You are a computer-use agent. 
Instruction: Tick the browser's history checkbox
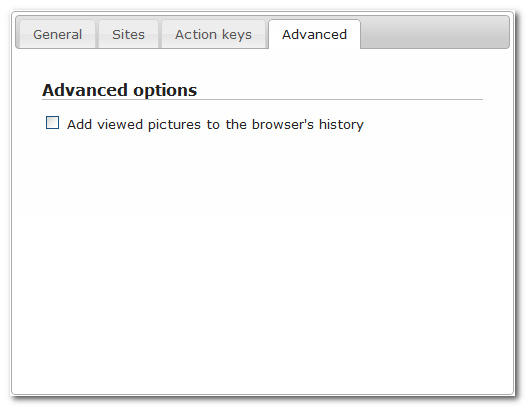coord(52,123)
